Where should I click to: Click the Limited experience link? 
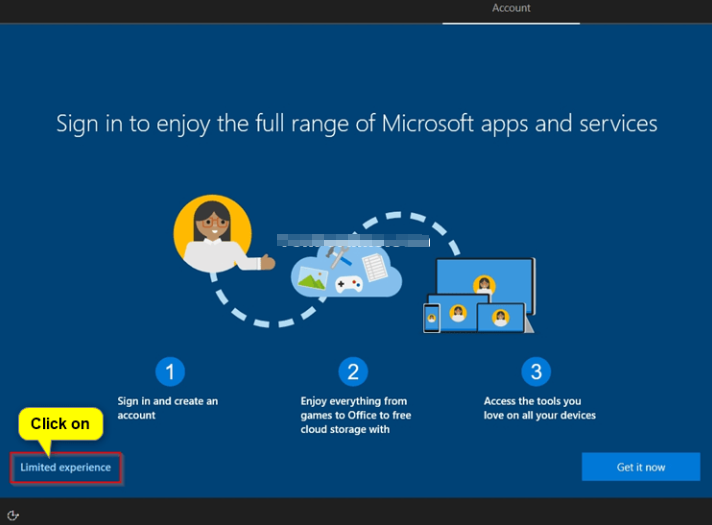coord(66,468)
